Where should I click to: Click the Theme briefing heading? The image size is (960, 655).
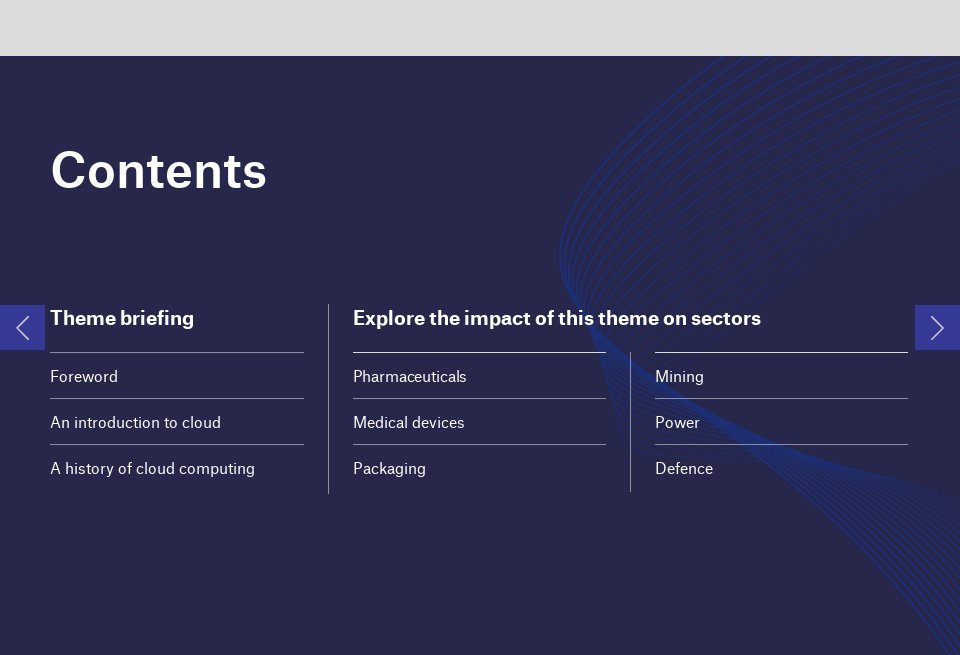click(x=122, y=319)
